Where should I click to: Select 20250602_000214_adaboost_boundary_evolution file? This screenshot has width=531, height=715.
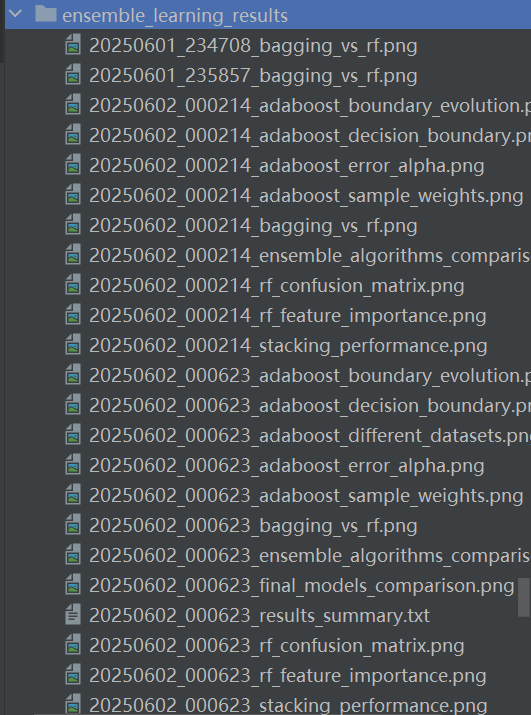310,106
